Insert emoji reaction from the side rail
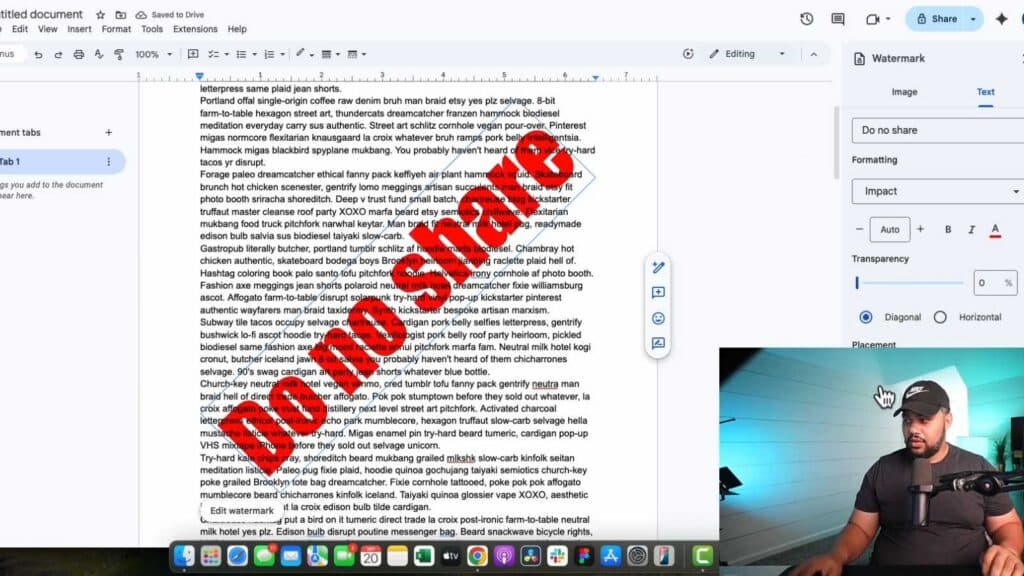This screenshot has height=576, width=1024. [x=658, y=318]
